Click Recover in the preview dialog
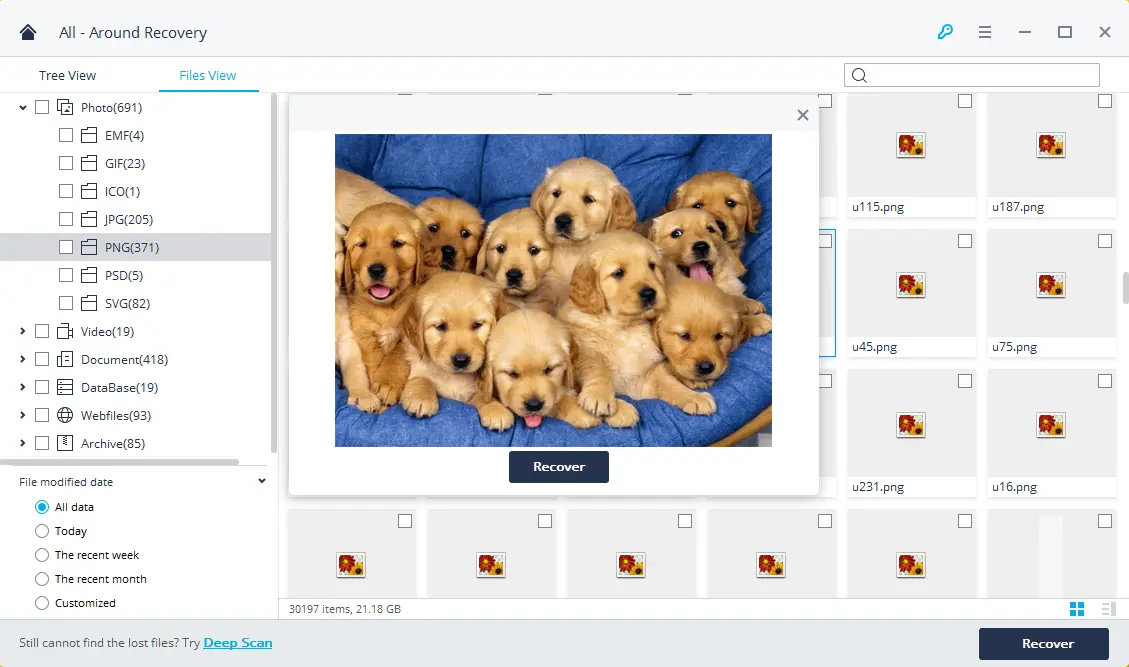The image size is (1129, 667). (x=558, y=466)
